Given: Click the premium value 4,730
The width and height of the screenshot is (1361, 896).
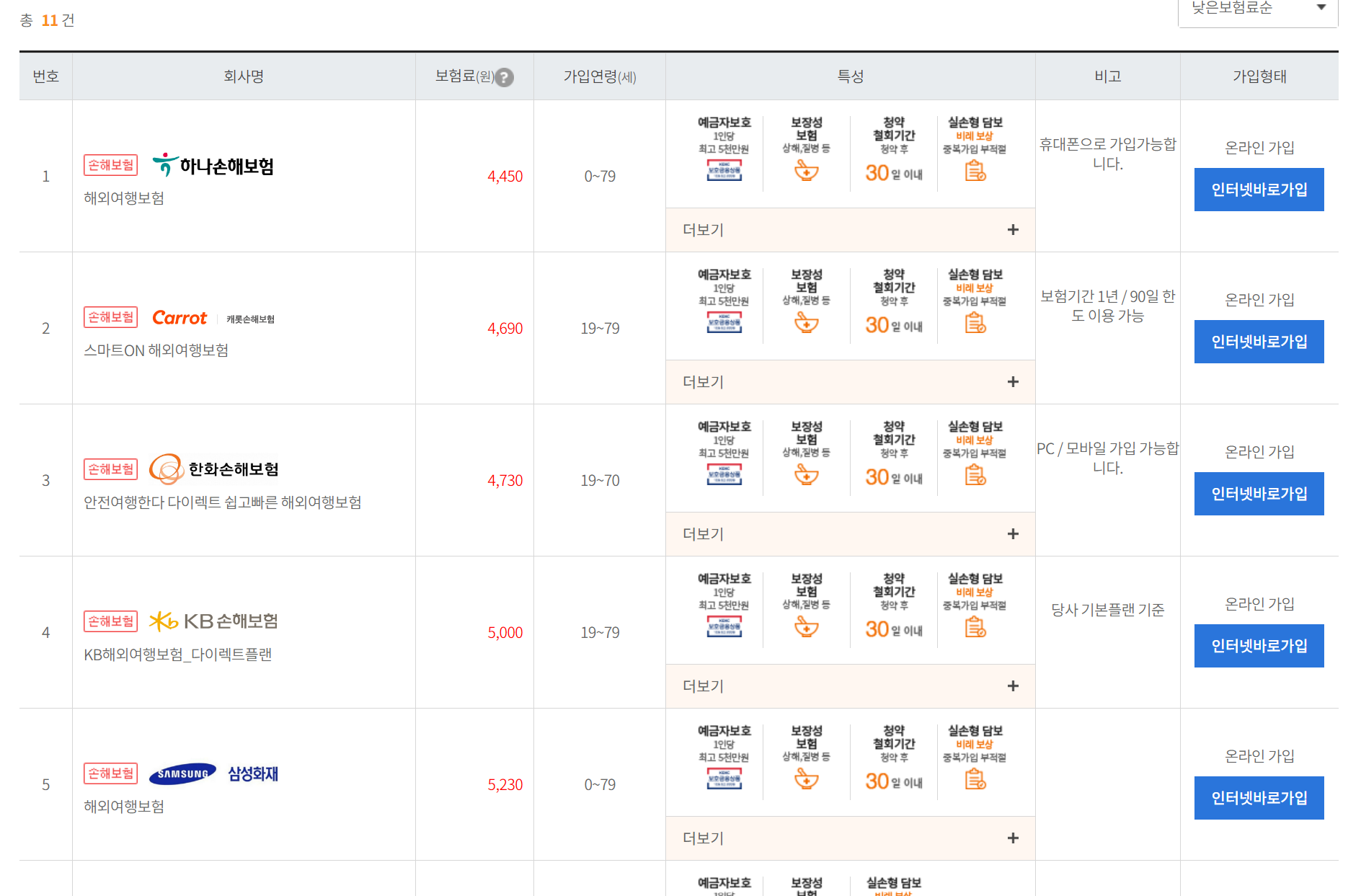Looking at the screenshot, I should click(505, 481).
